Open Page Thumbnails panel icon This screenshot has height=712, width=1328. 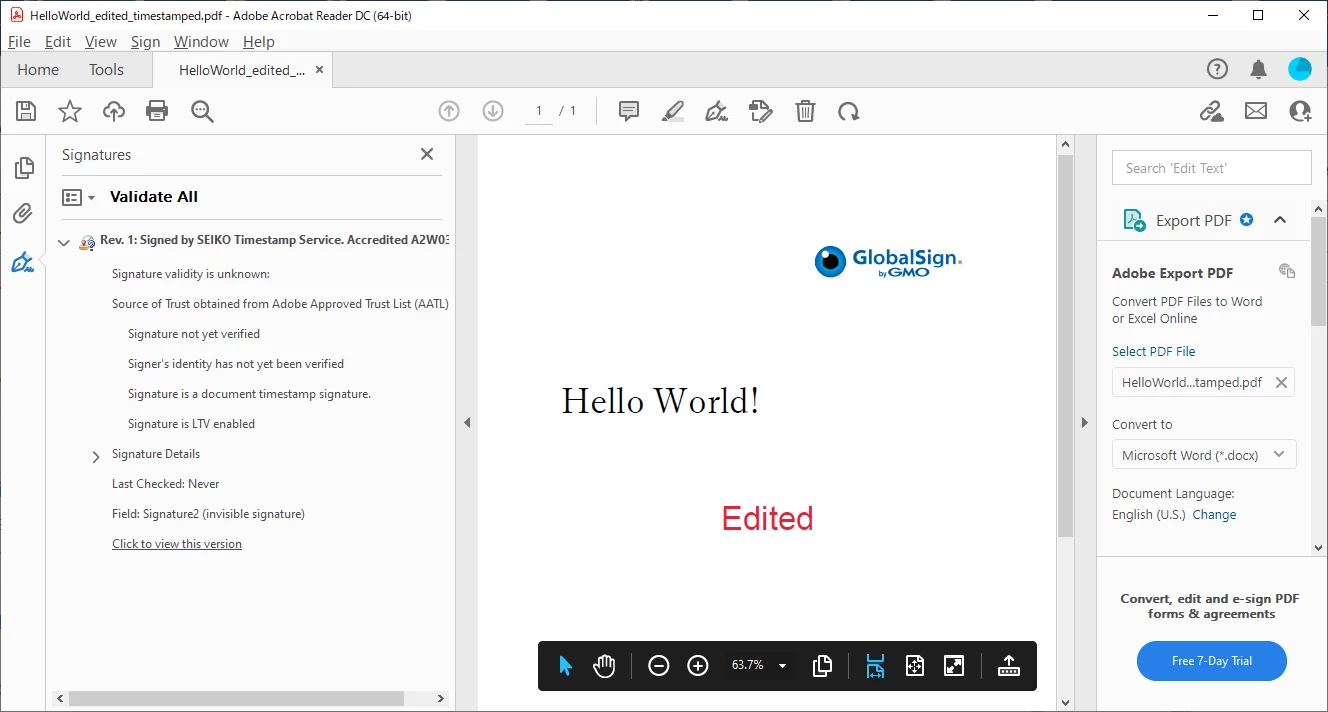pyautogui.click(x=24, y=167)
